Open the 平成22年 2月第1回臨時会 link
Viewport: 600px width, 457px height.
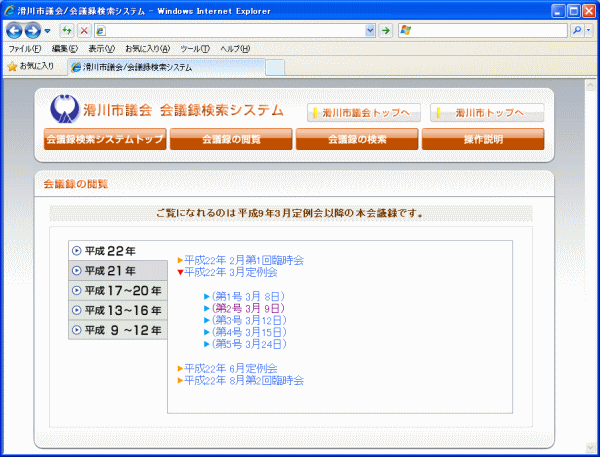(x=244, y=260)
